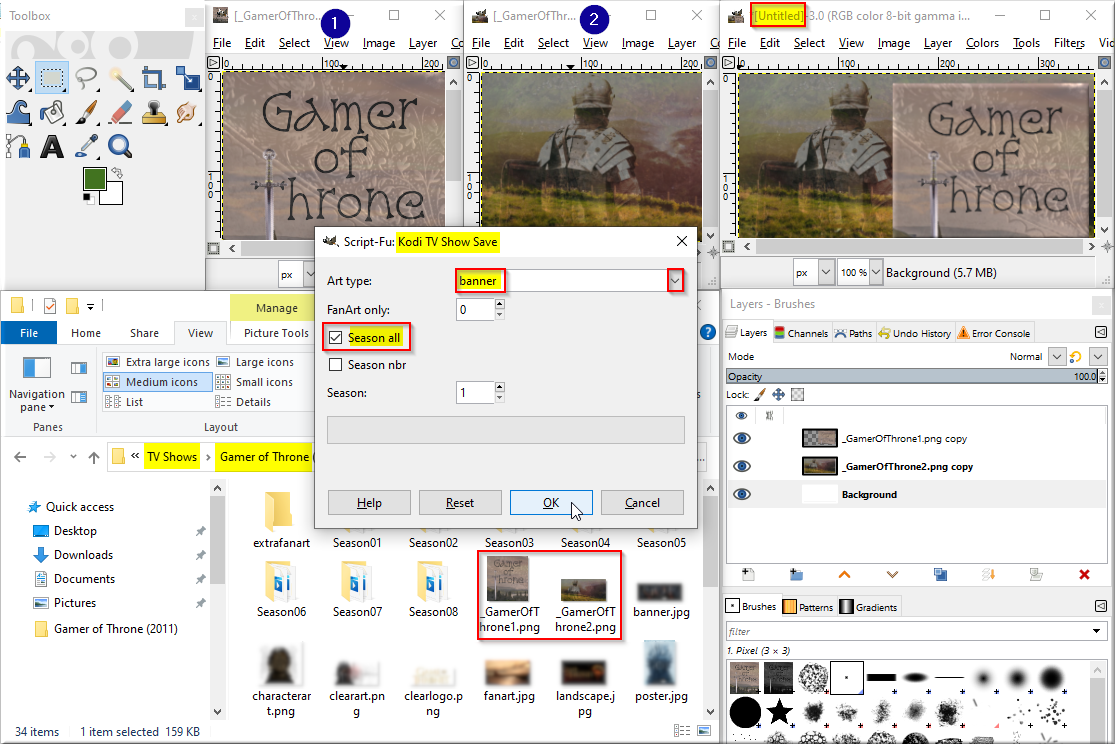Screen dimensions: 1115x744
Task: Open the Explorer help question mark icon
Action: click(708, 332)
